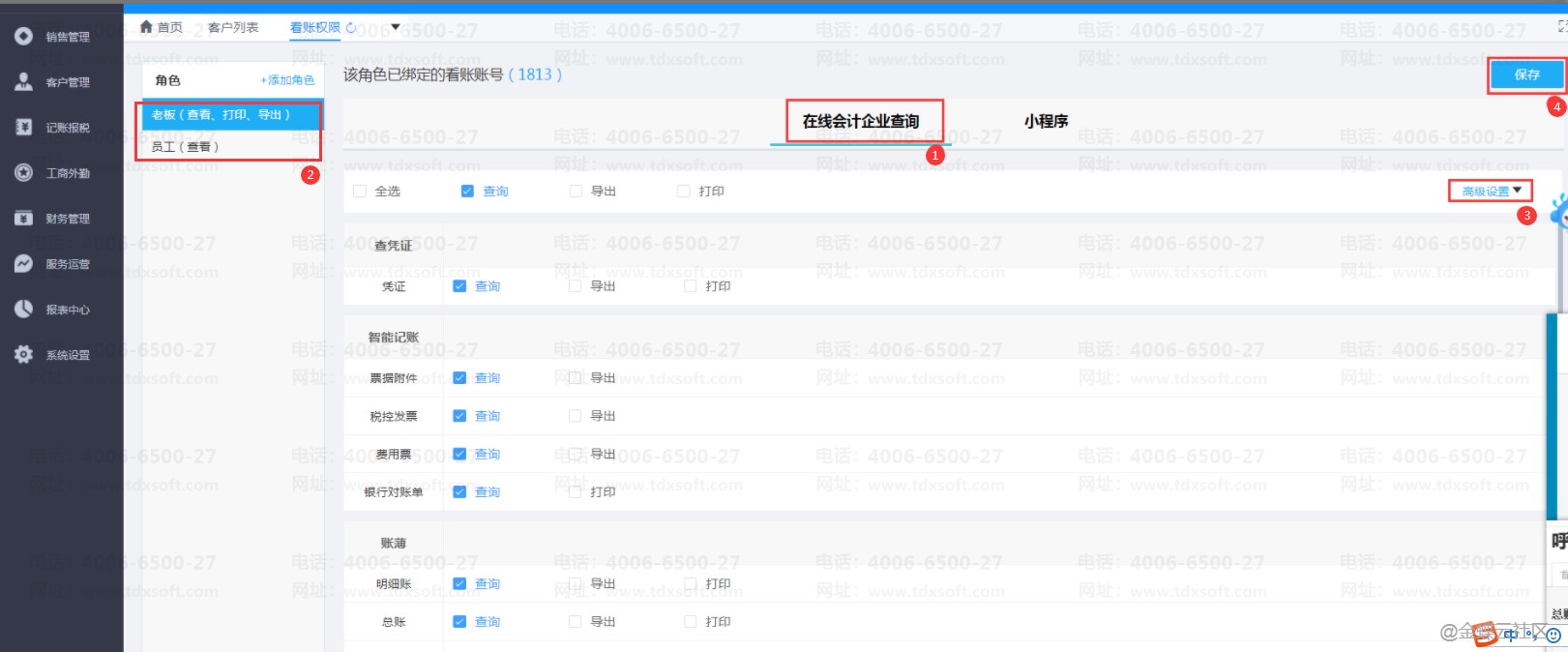Expand the 高级设置 dropdown

point(1491,192)
